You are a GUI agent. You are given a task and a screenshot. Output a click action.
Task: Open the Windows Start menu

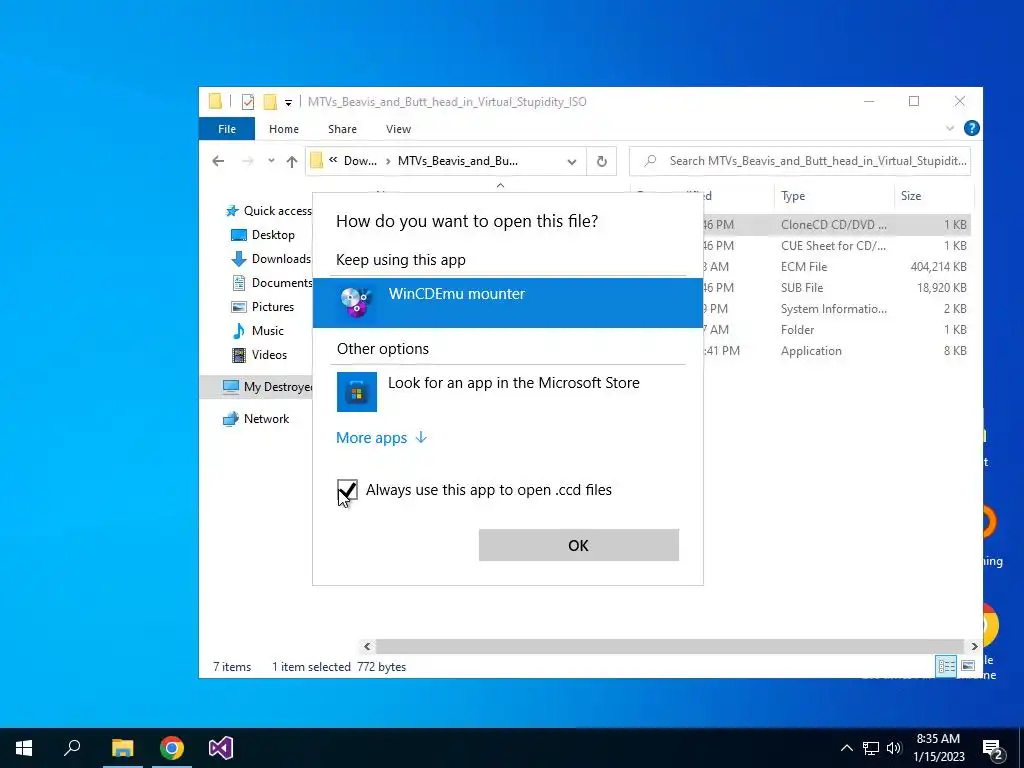coord(24,748)
